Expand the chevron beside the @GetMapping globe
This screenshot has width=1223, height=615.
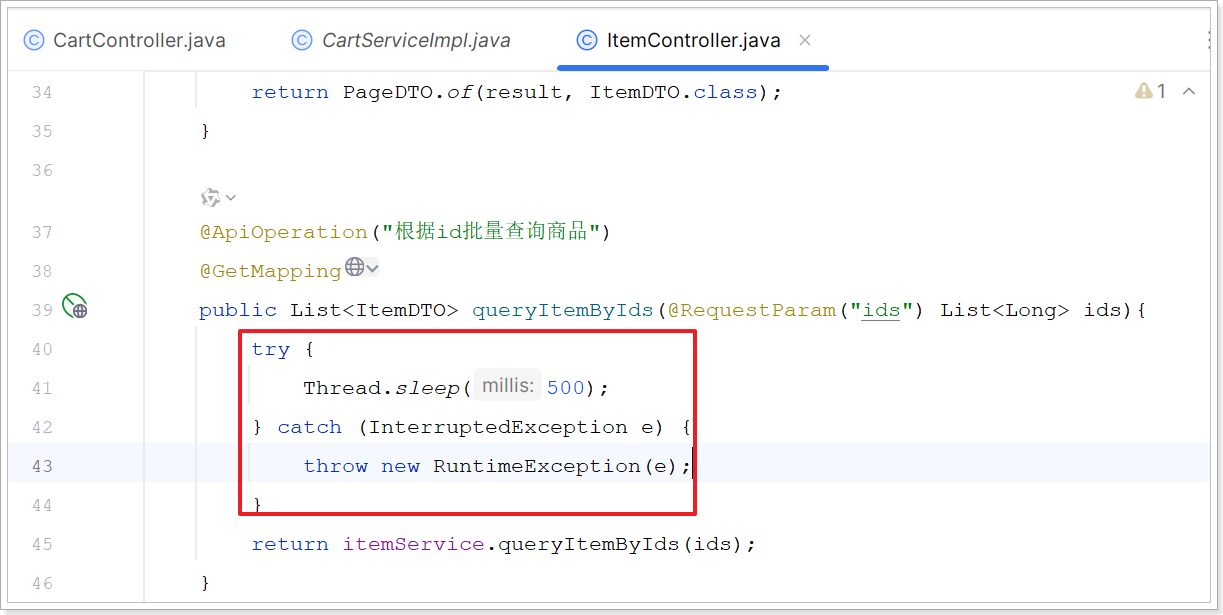tap(372, 268)
